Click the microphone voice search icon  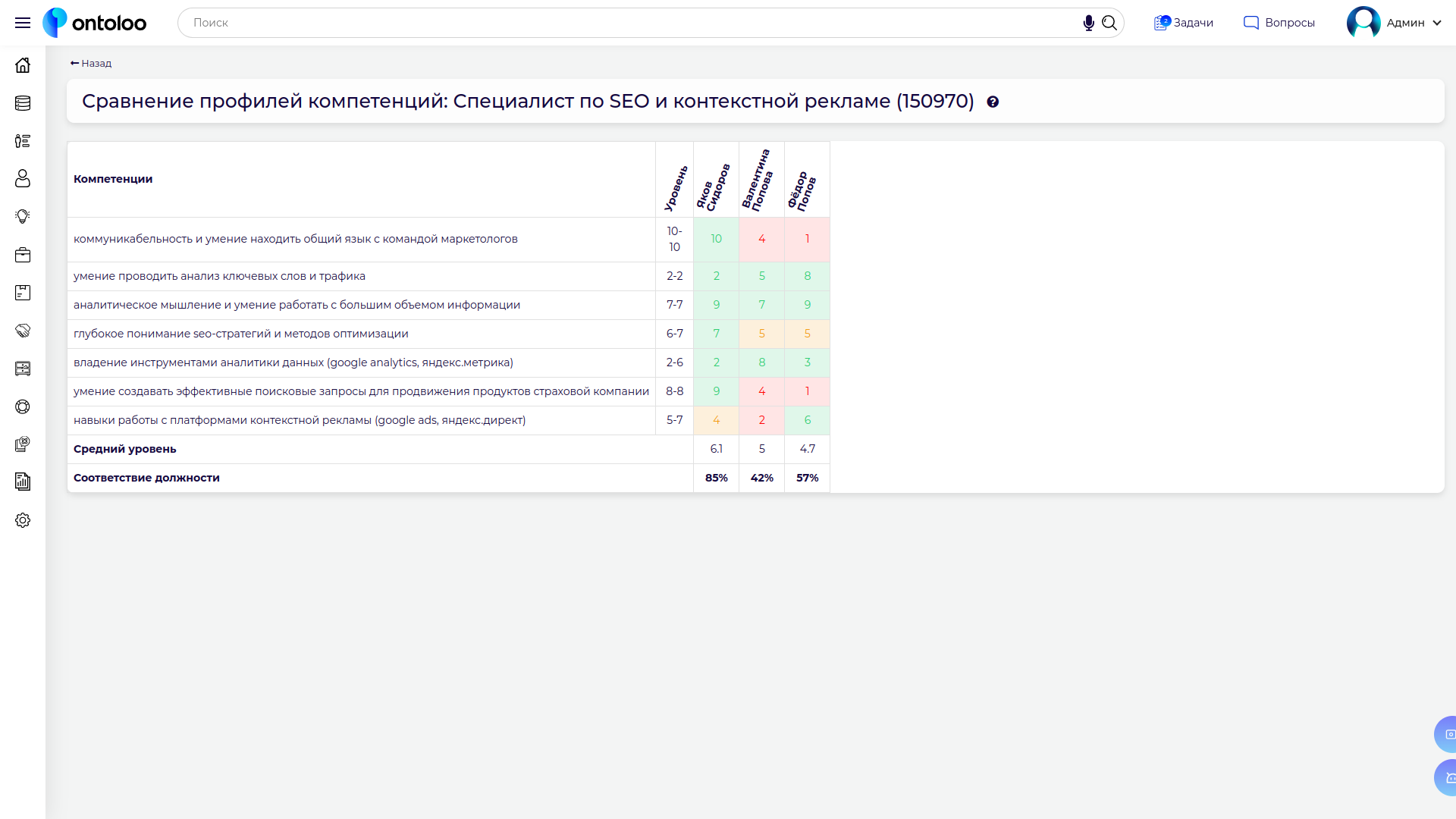(1088, 23)
